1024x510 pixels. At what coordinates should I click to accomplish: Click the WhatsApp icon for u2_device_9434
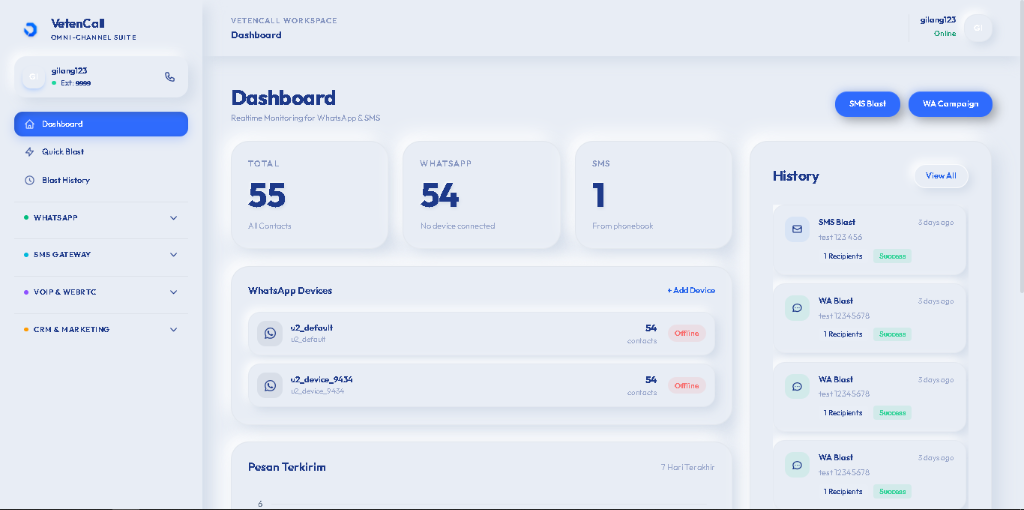click(x=270, y=386)
